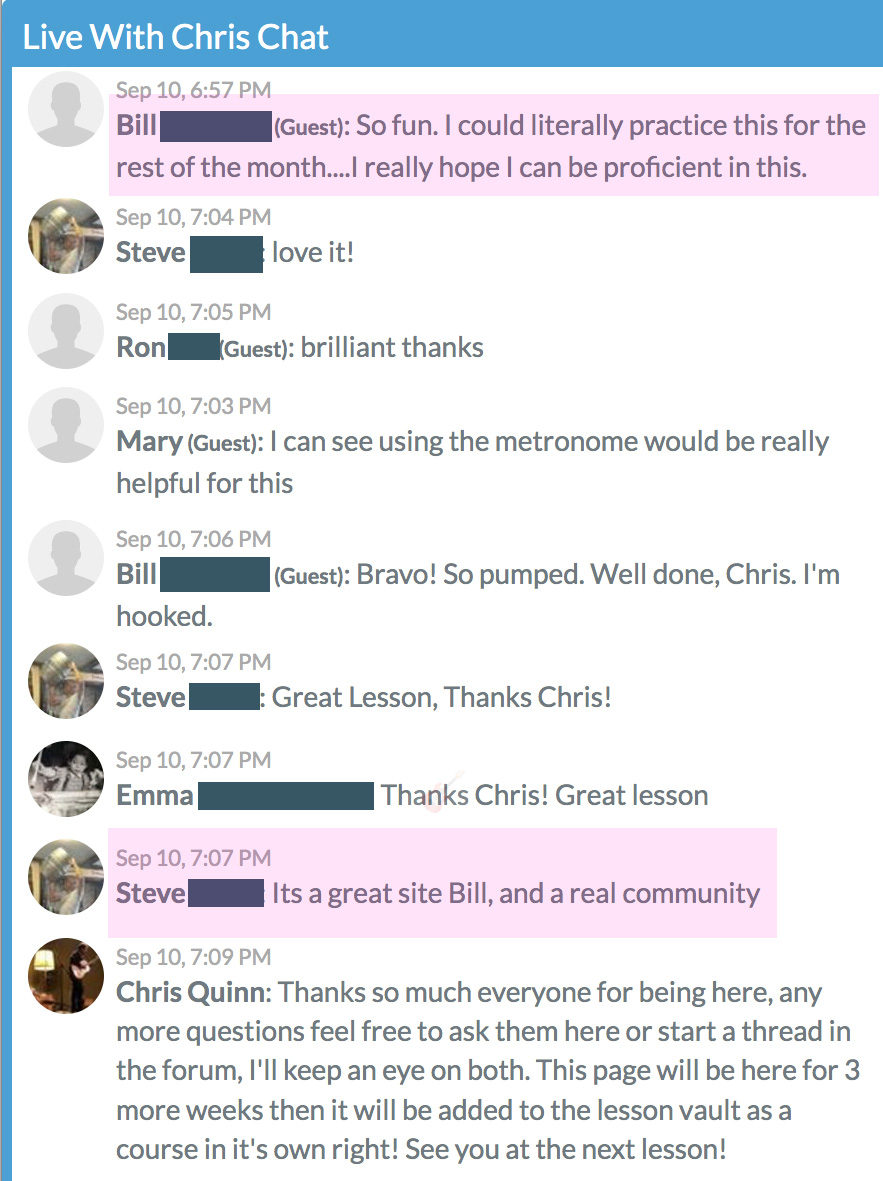Click Chris Quinn's "Thanks so much everyone" message
Screen dimensions: 883x1181
[487, 1070]
